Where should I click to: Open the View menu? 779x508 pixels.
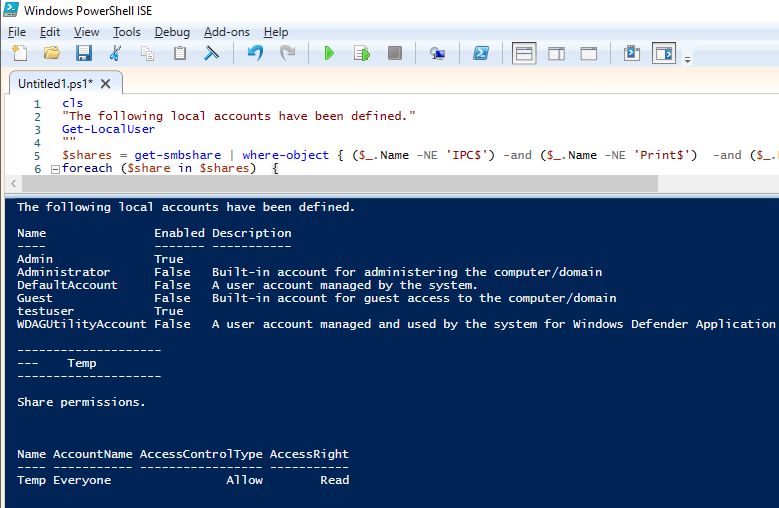[x=86, y=32]
